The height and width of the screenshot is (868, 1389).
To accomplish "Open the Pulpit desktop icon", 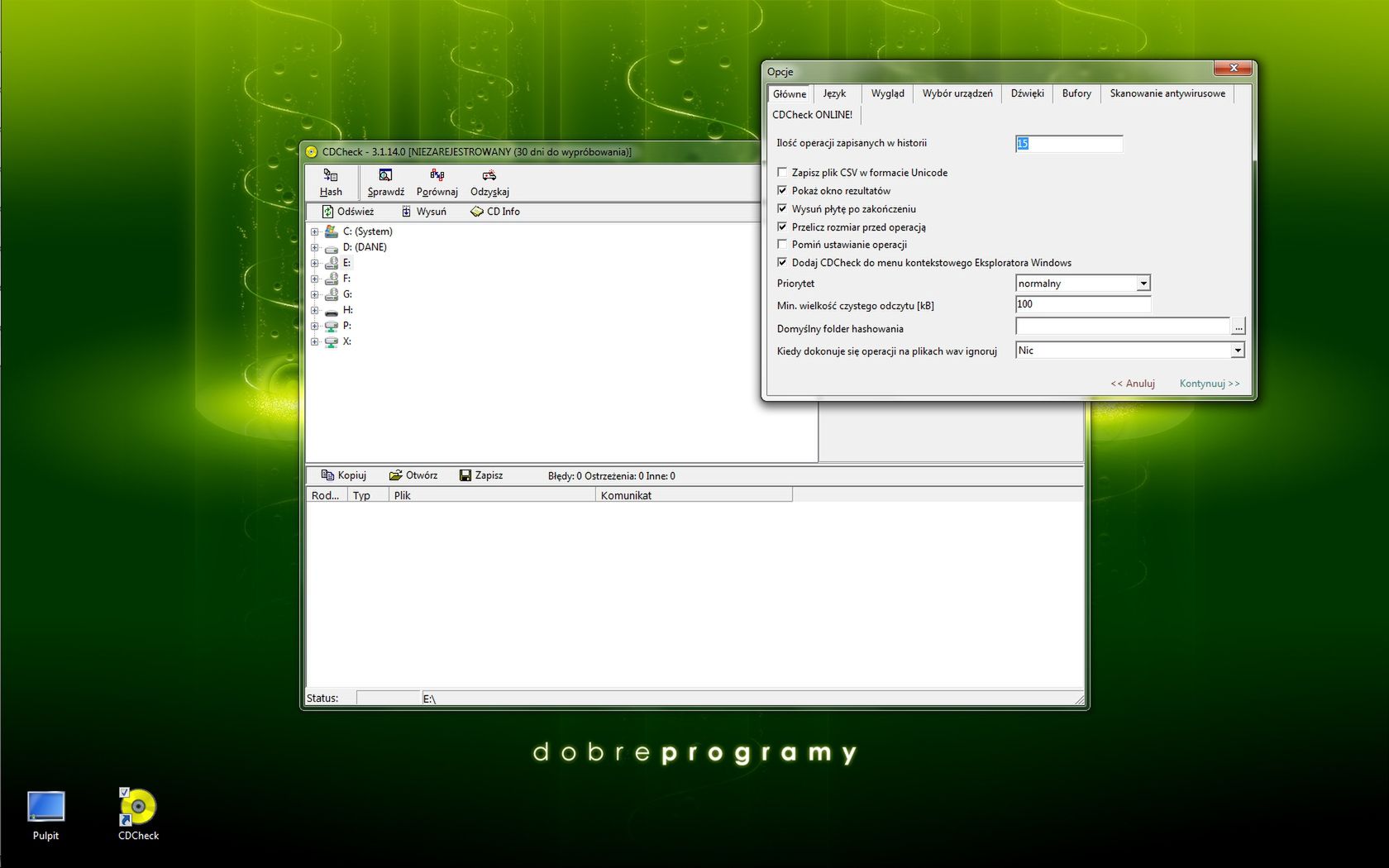I will tap(45, 807).
